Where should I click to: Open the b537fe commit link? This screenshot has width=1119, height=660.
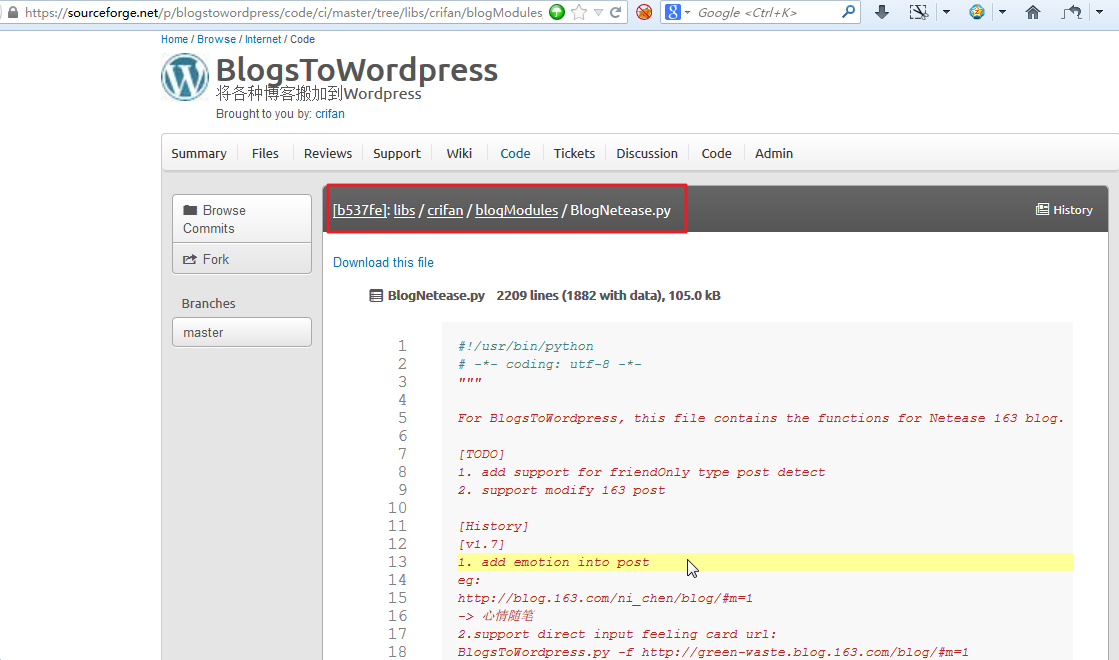pyautogui.click(x=360, y=210)
